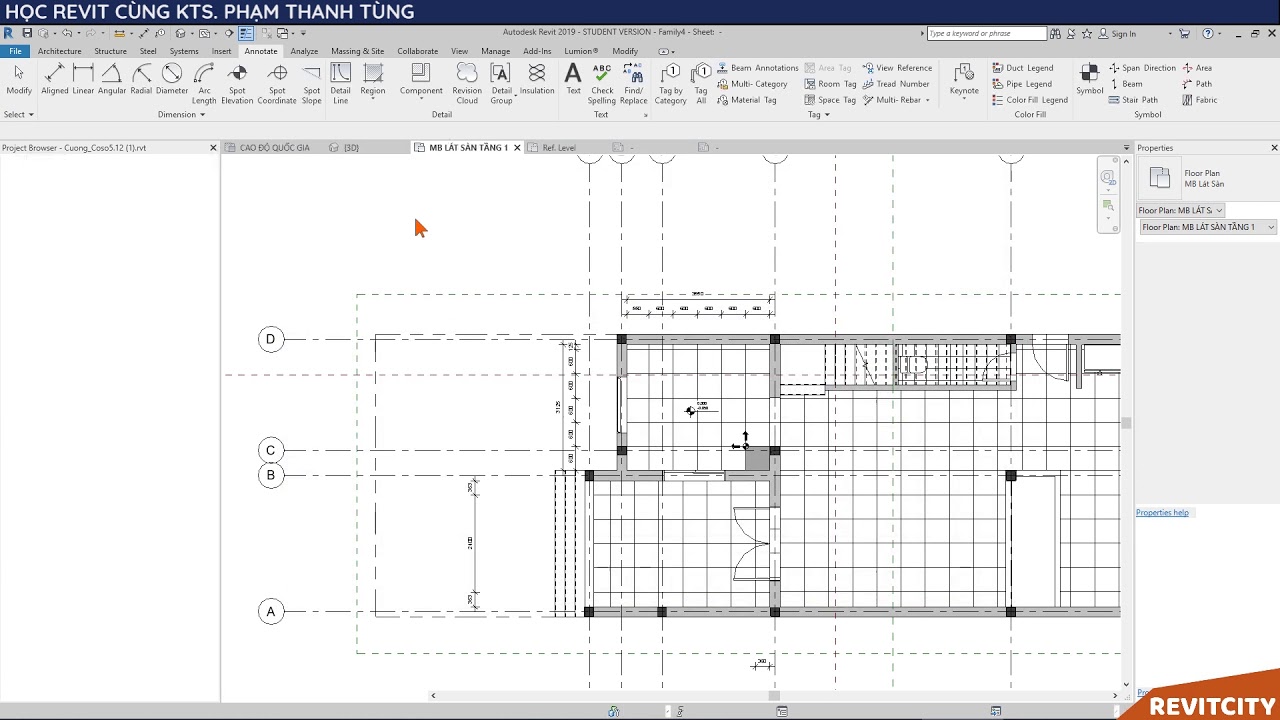Expand the Tag panel options

pos(819,114)
